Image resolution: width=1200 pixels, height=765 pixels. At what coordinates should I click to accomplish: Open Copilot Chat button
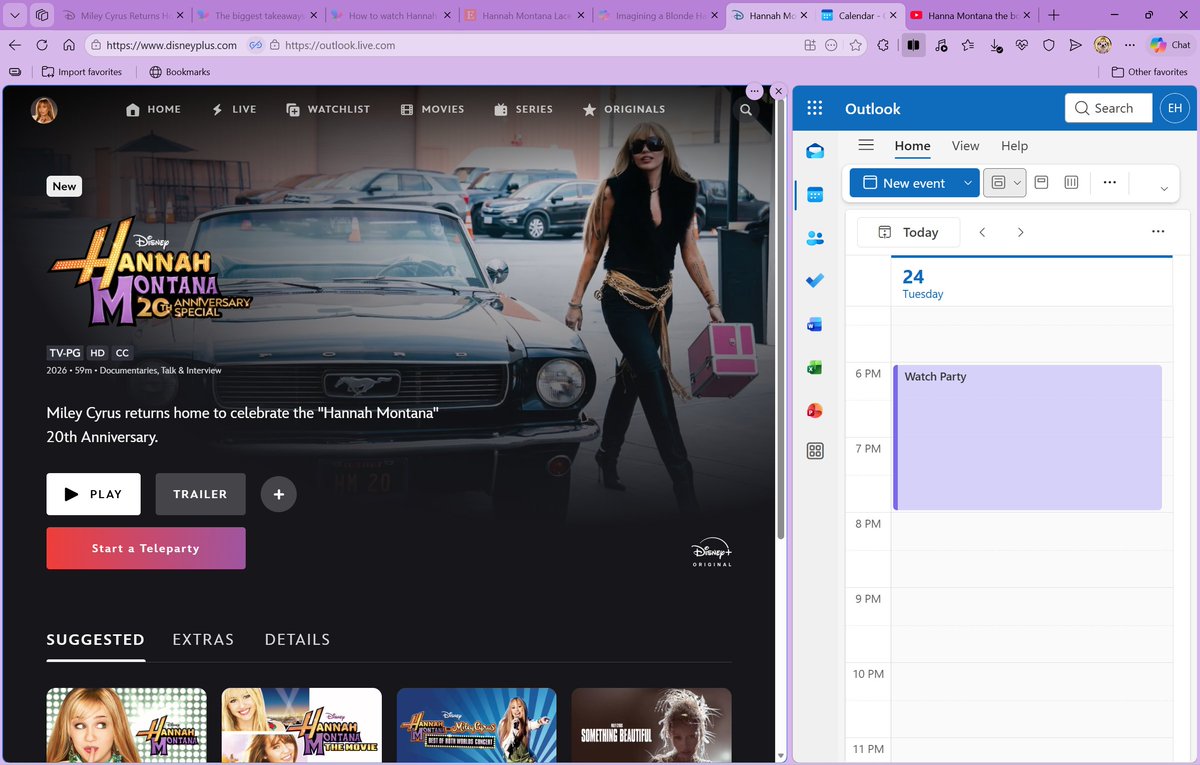pyautogui.click(x=1169, y=45)
